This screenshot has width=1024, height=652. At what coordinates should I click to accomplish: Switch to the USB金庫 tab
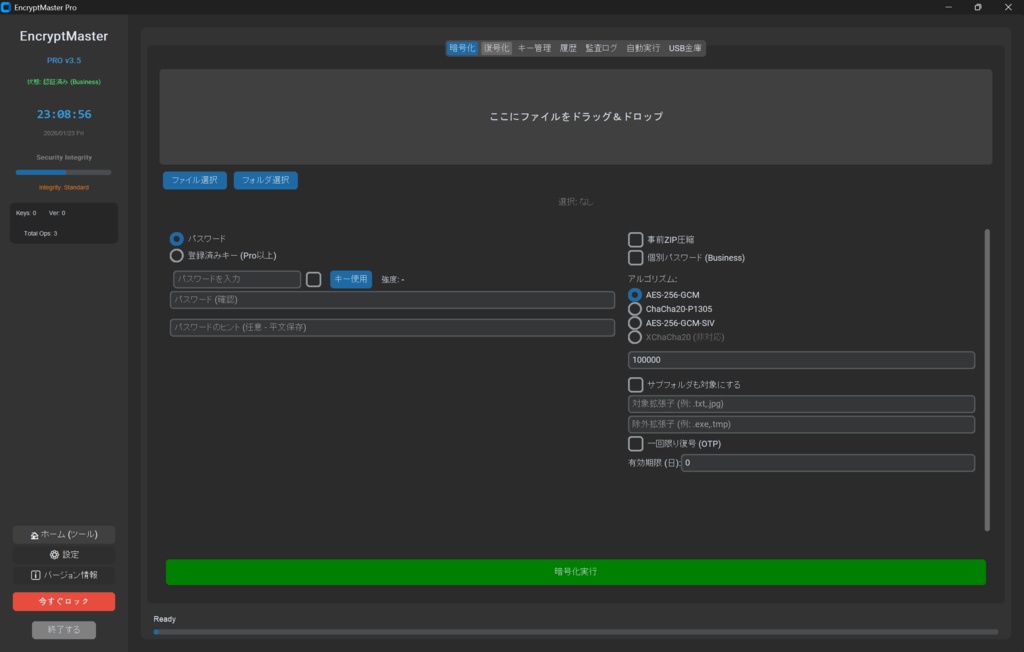click(x=687, y=47)
